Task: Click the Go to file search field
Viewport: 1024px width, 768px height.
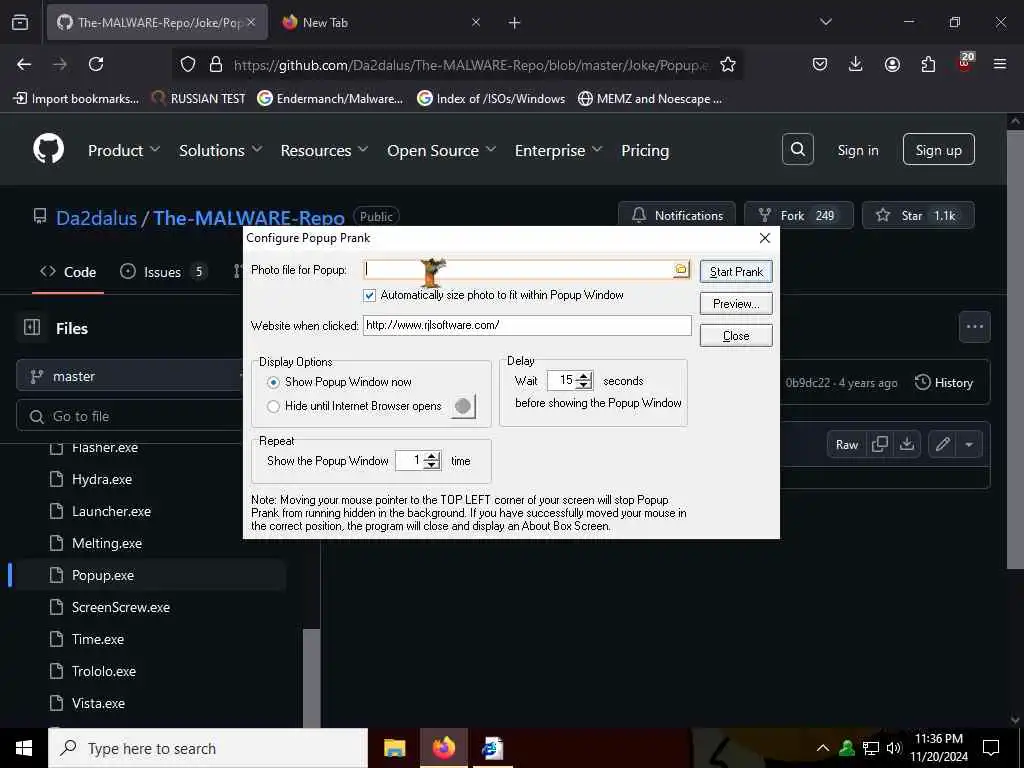Action: (129, 415)
